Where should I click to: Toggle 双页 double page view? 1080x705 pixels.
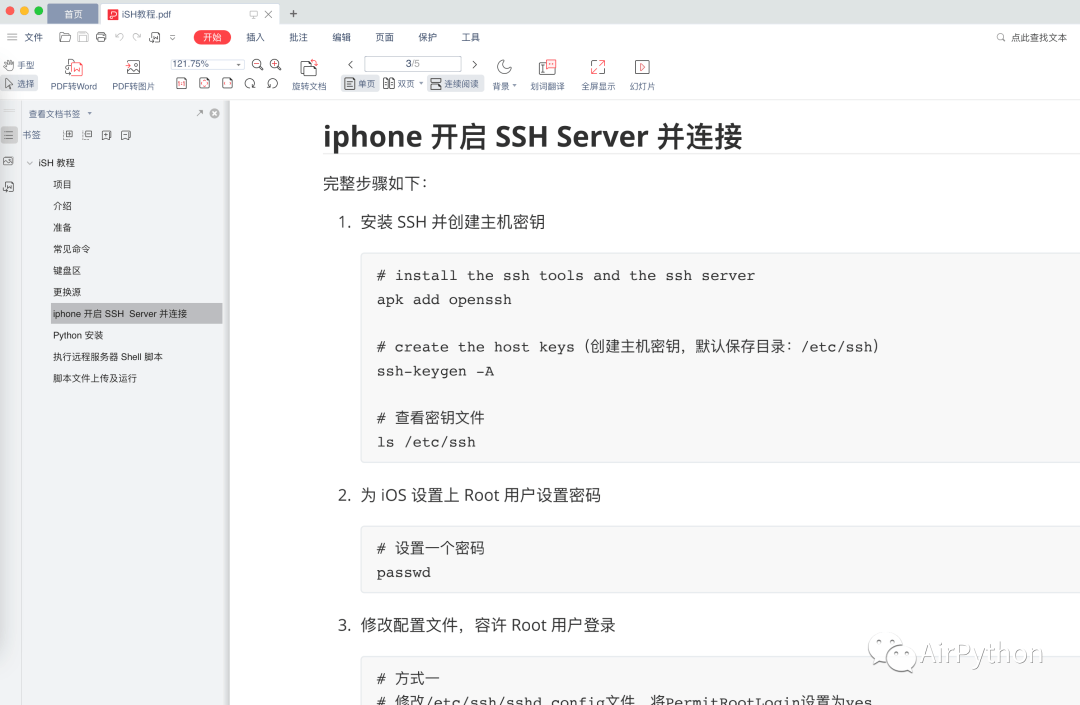[x=399, y=83]
